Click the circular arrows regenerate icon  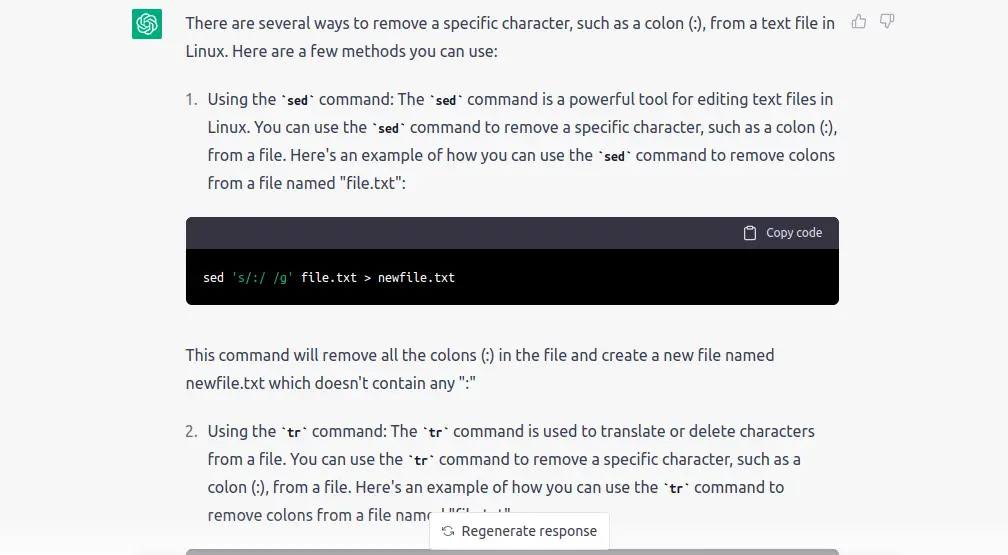tap(448, 531)
